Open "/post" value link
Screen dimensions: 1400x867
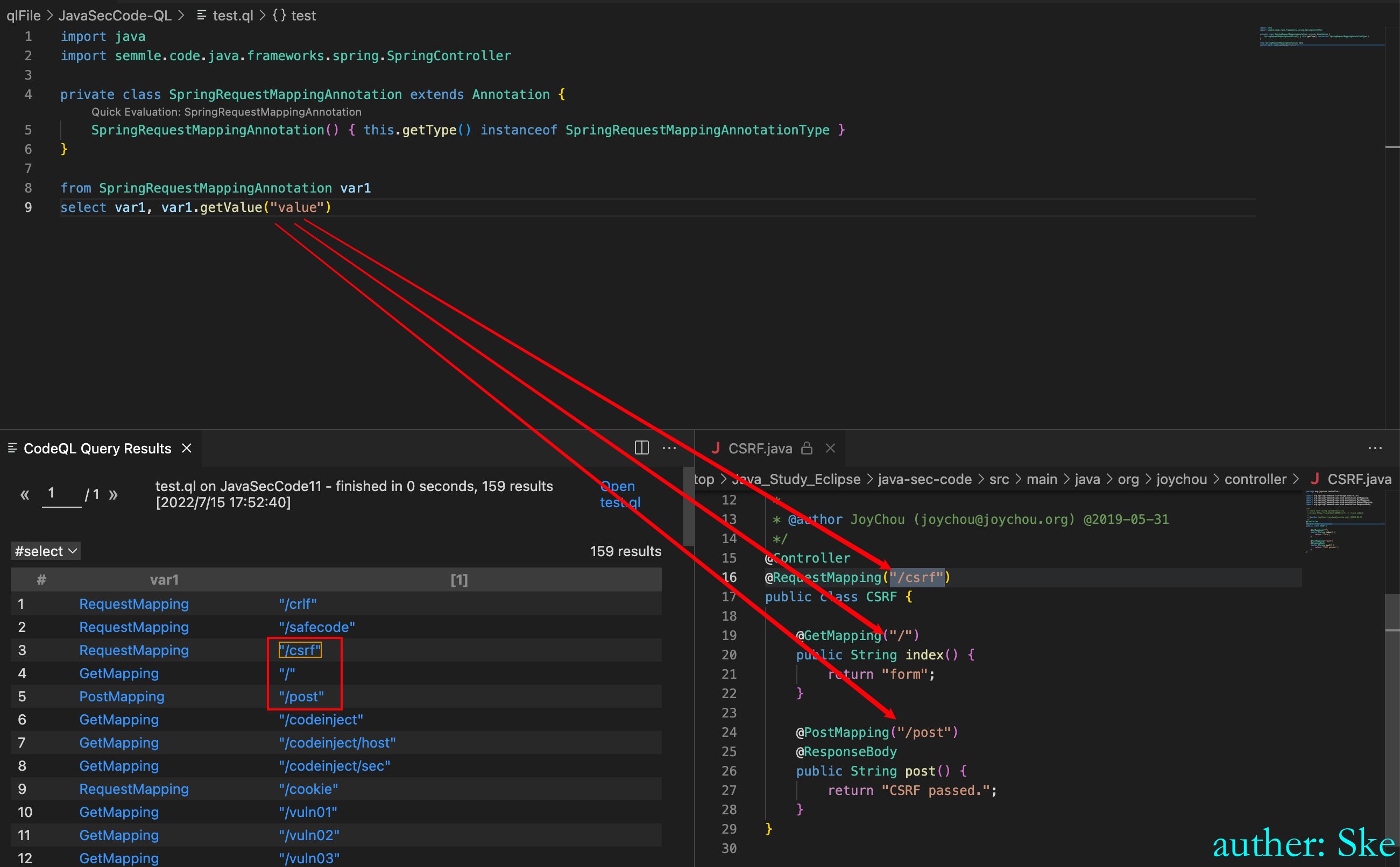pos(301,696)
